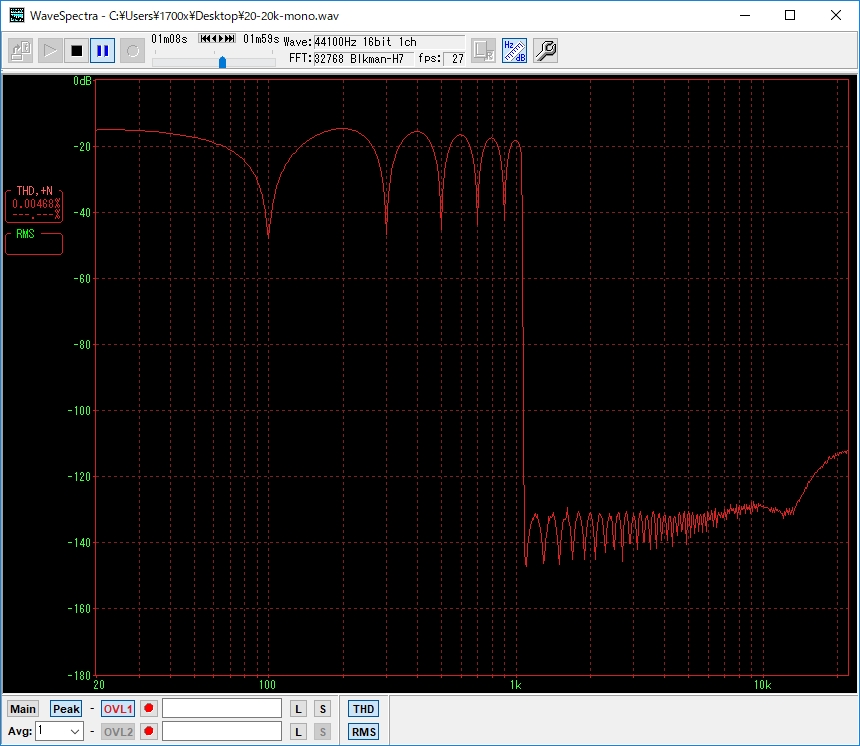Click the Hz/dB measurement mode icon

(514, 50)
